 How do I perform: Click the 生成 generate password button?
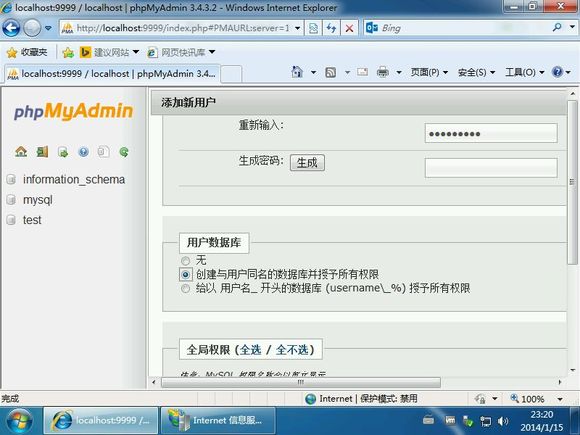click(x=307, y=163)
